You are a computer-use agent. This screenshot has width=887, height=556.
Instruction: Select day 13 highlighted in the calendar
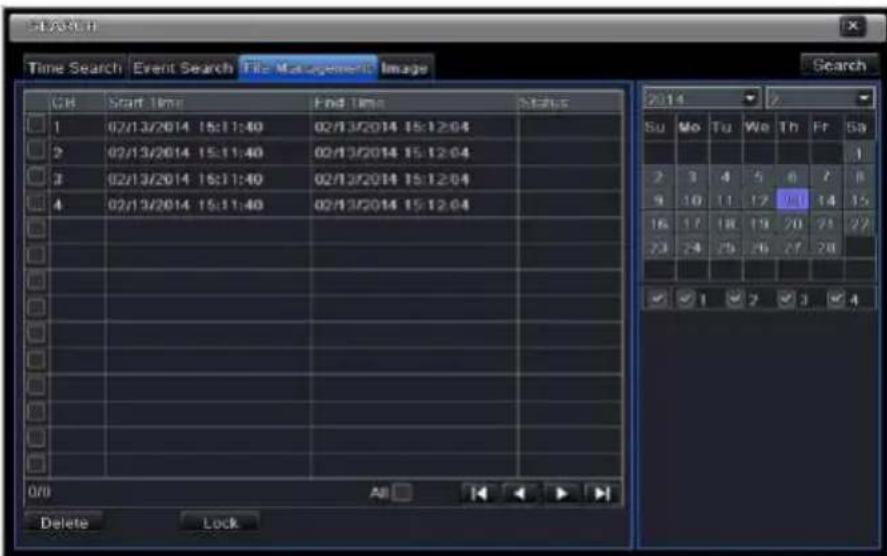point(793,200)
